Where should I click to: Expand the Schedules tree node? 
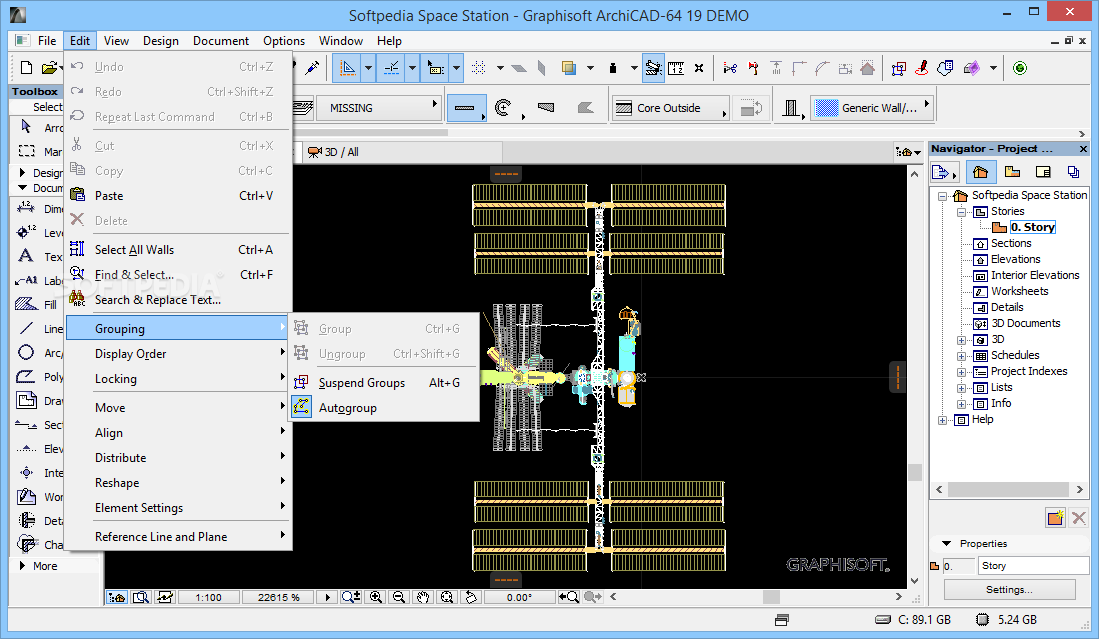962,356
